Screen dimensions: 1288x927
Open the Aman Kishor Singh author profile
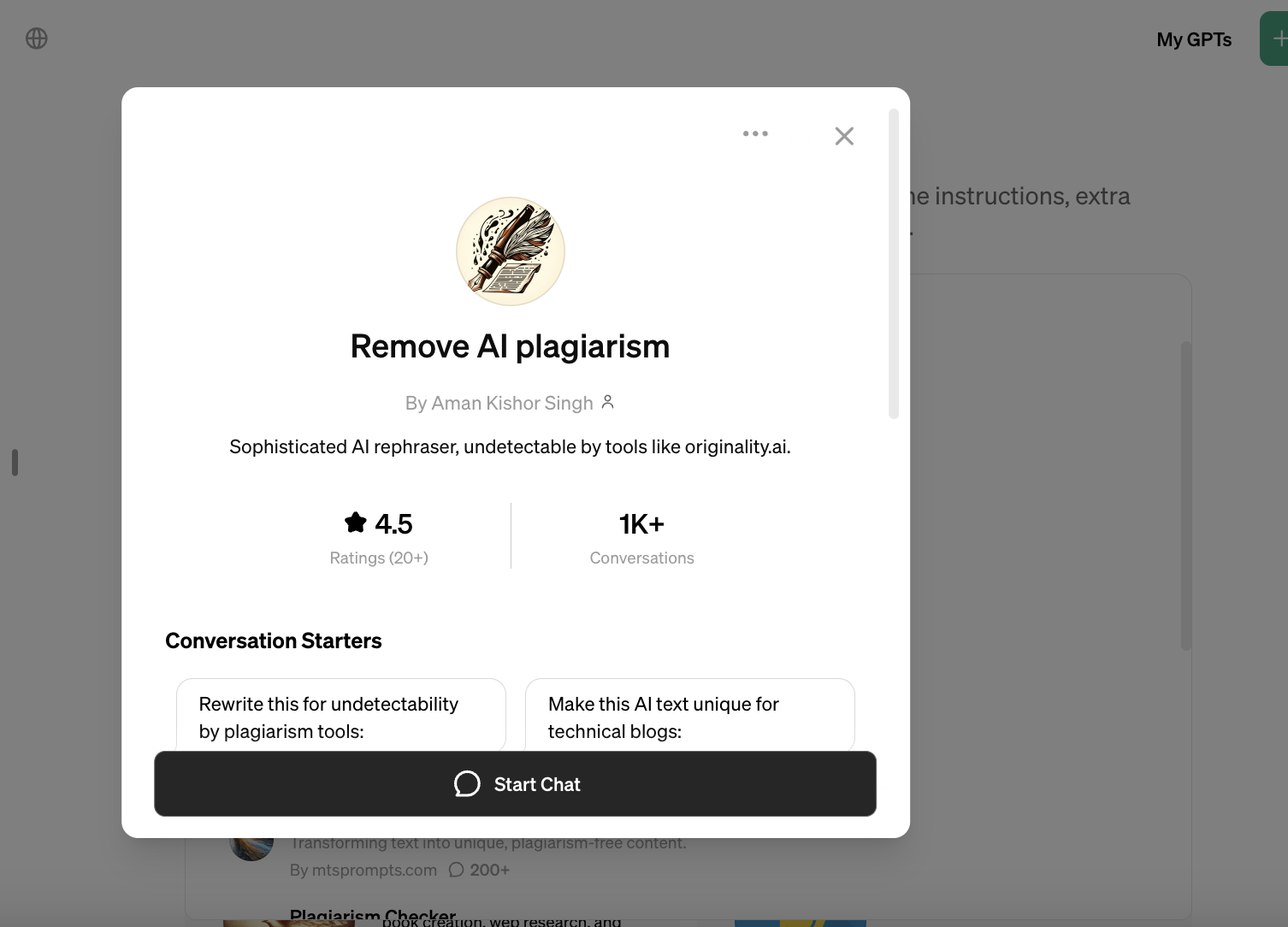pos(499,403)
